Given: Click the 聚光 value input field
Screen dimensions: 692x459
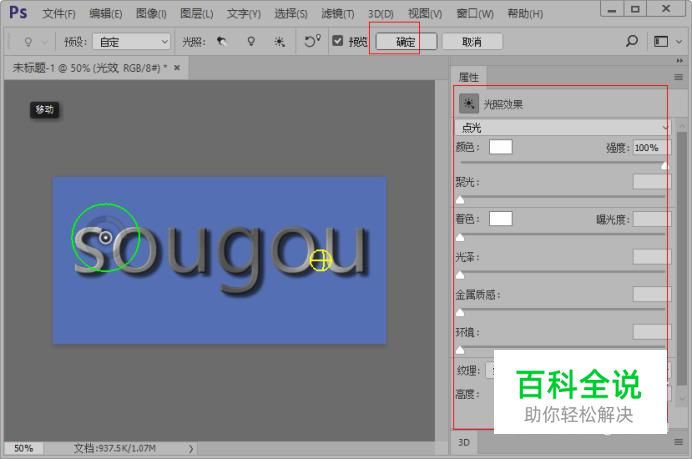Looking at the screenshot, I should point(651,181).
